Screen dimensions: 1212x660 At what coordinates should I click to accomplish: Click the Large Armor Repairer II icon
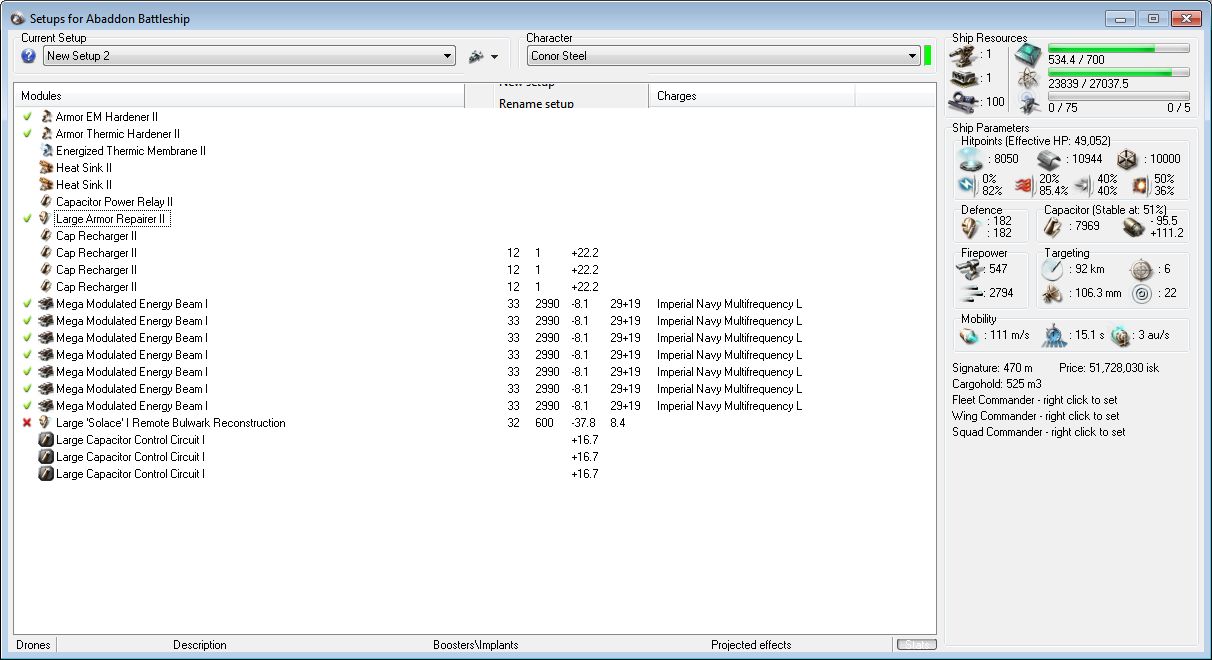coord(46,219)
